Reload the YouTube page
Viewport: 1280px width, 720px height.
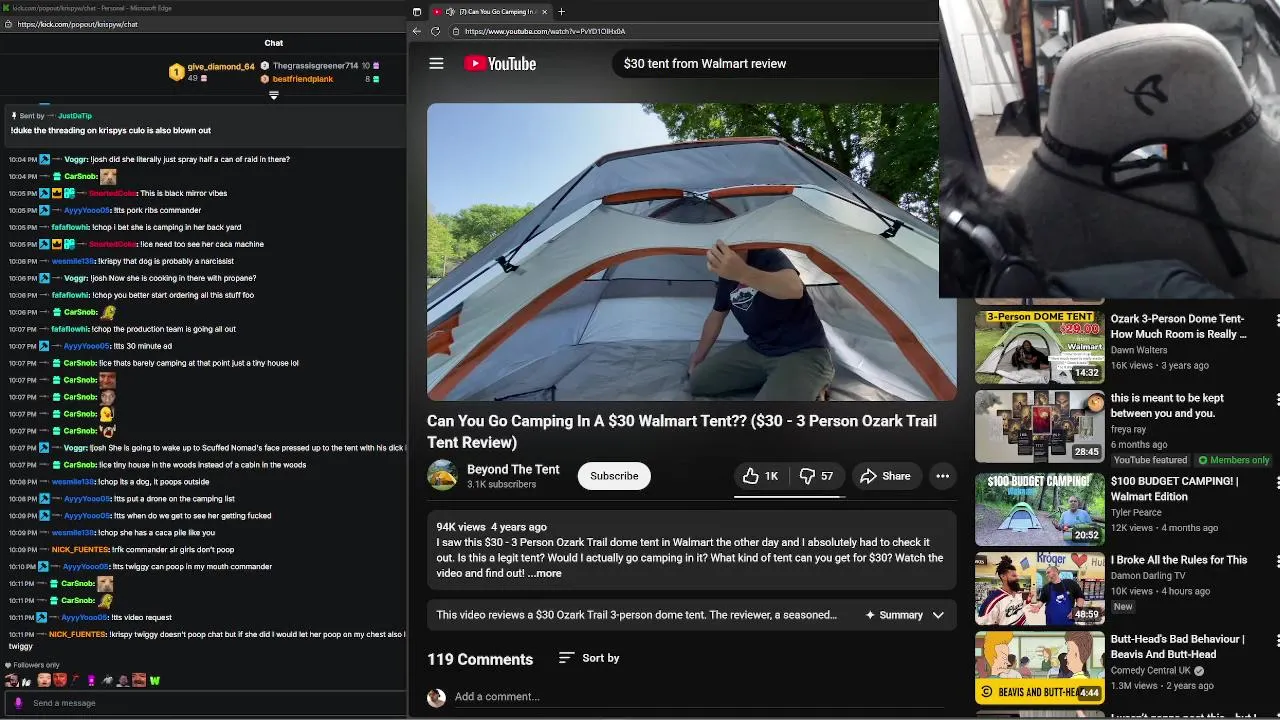tap(435, 31)
